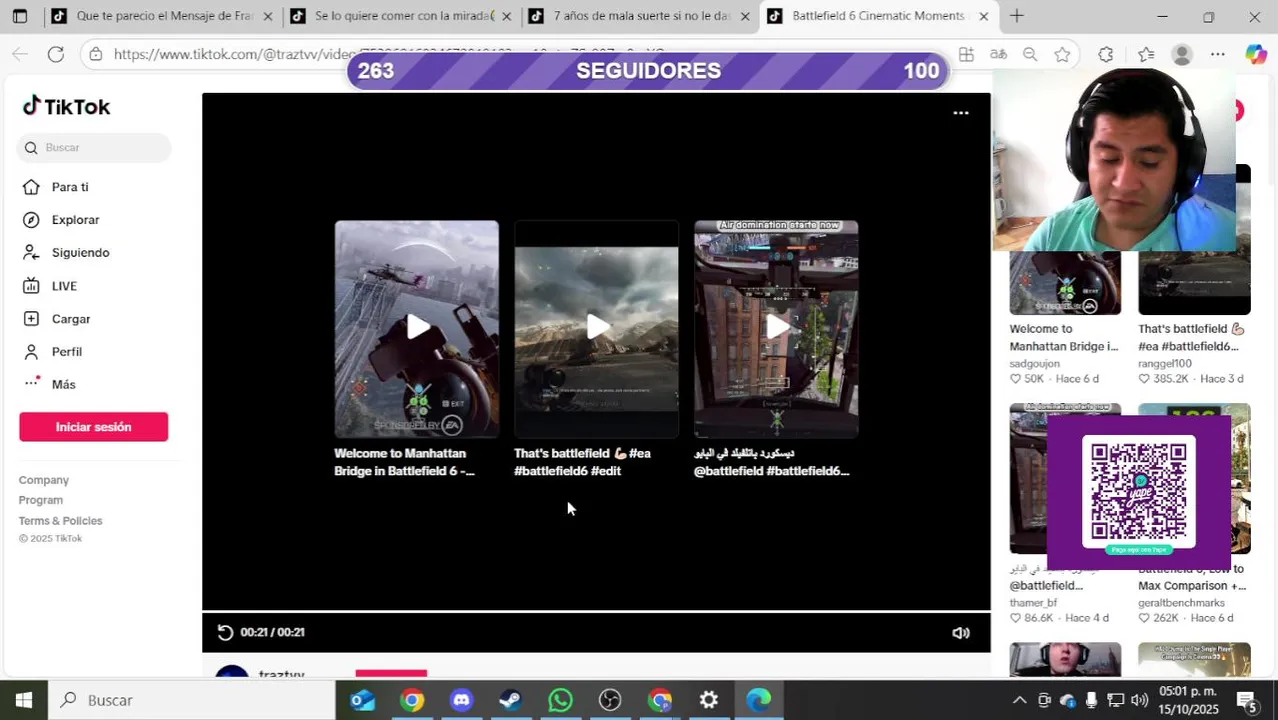Open browser extensions icon

click(x=1105, y=54)
